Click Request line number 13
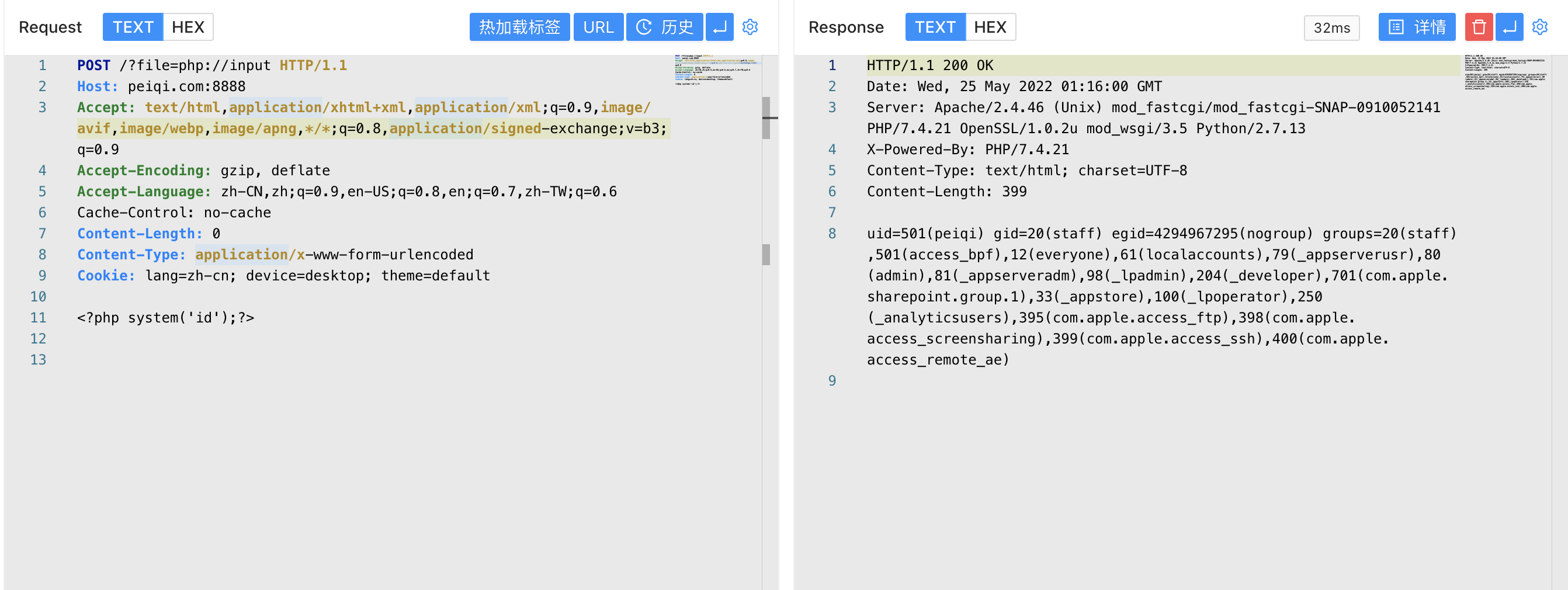This screenshot has height=590, width=1568. (x=39, y=360)
